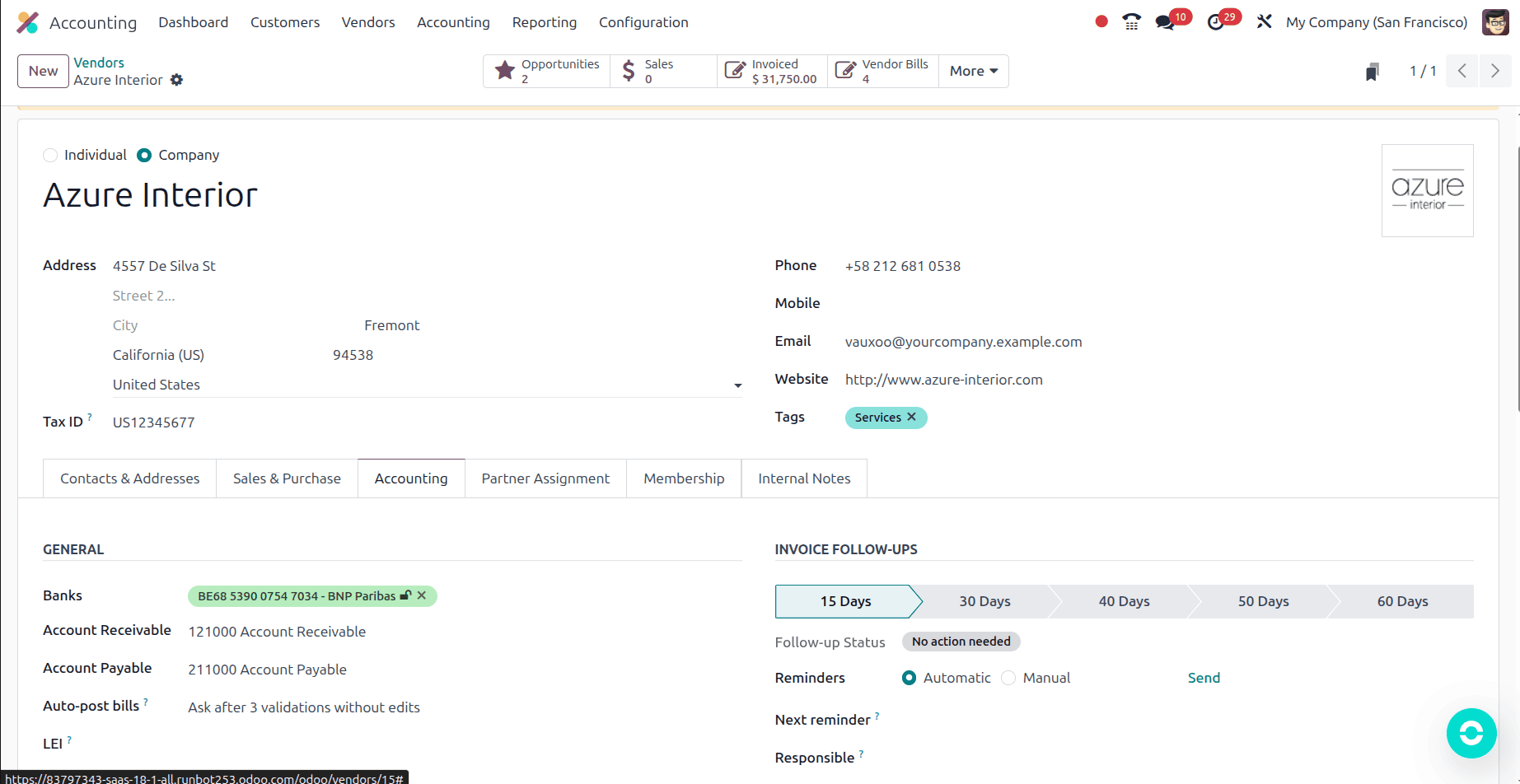Switch to Contacts & Addresses tab

129,478
